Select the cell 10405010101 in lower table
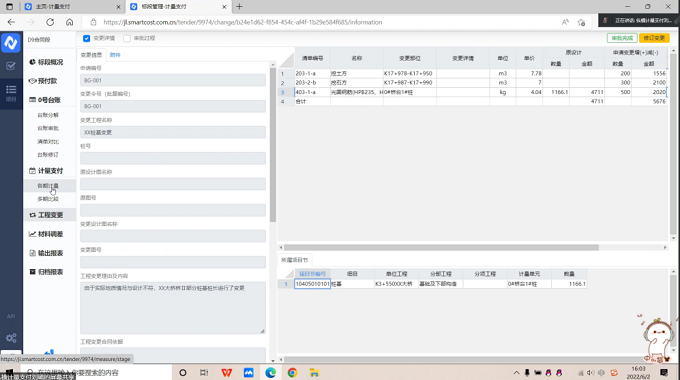Image resolution: width=680 pixels, height=380 pixels. pyautogui.click(x=312, y=284)
